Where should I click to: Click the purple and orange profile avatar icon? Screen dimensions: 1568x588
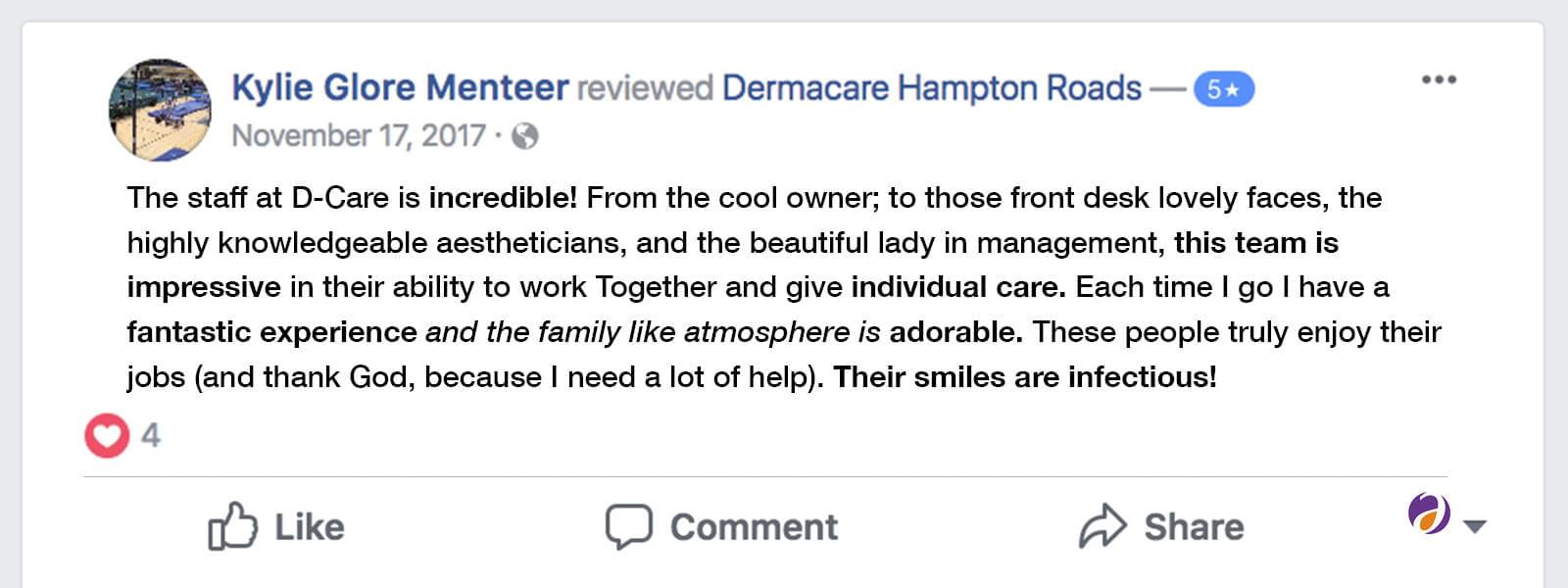point(1429,514)
